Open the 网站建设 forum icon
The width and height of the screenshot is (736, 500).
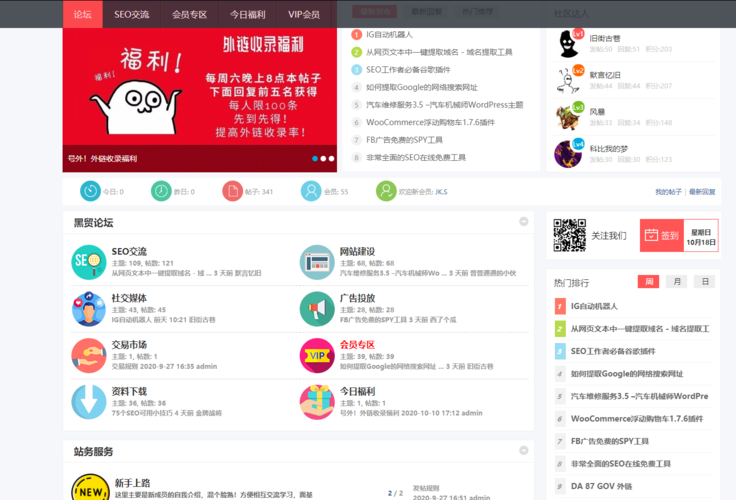point(317,262)
